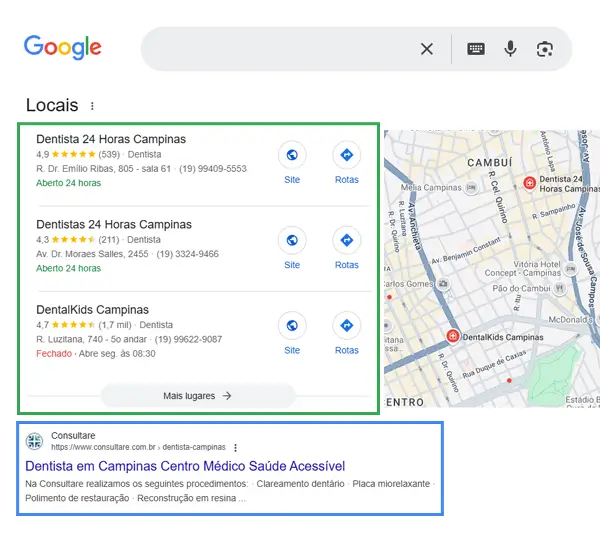This screenshot has width=600, height=544.
Task: Click Mais lugares button
Action: [x=198, y=396]
